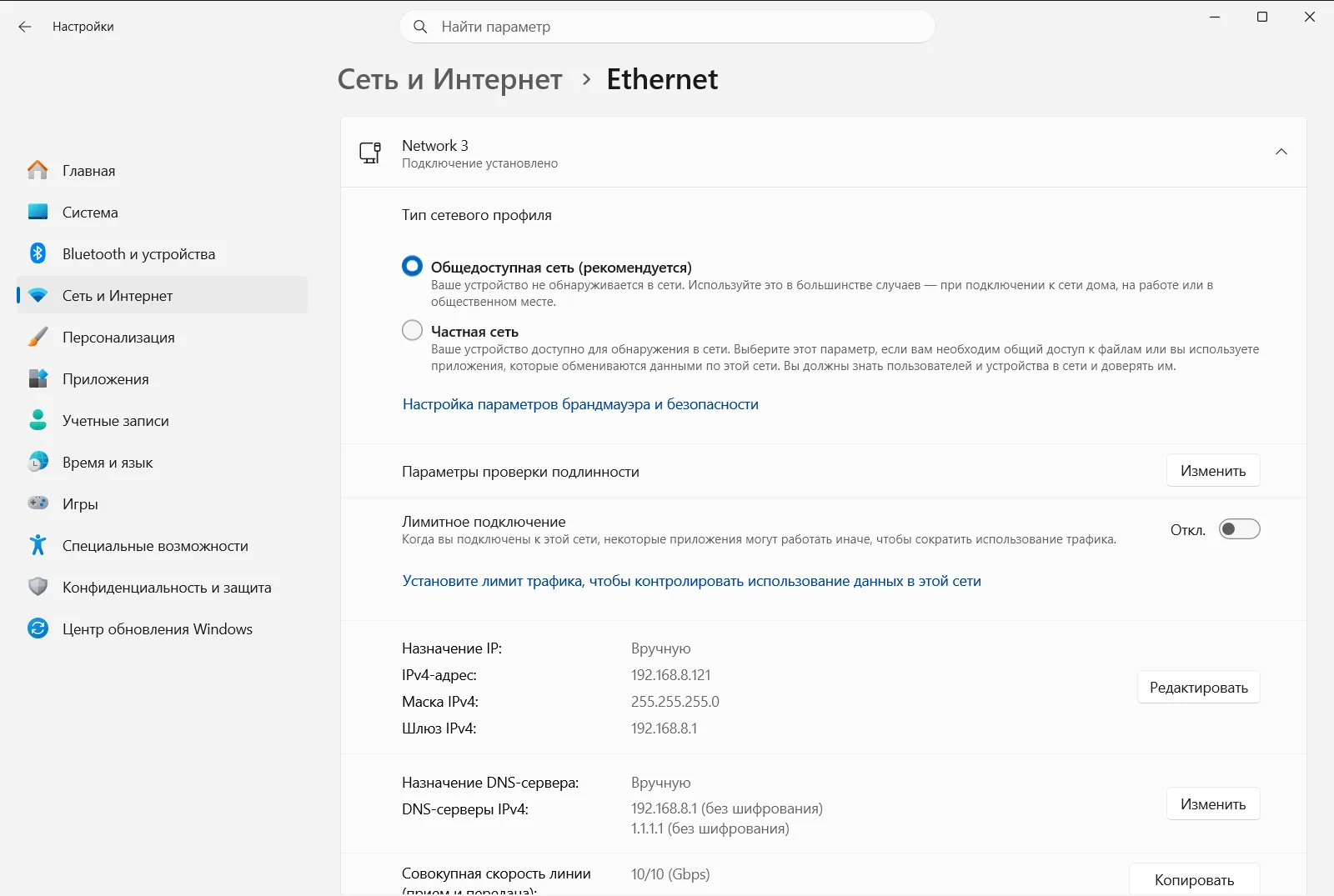This screenshot has width=1334, height=896.
Task: Click the 10/10 (Gbps) speed value
Action: [670, 874]
